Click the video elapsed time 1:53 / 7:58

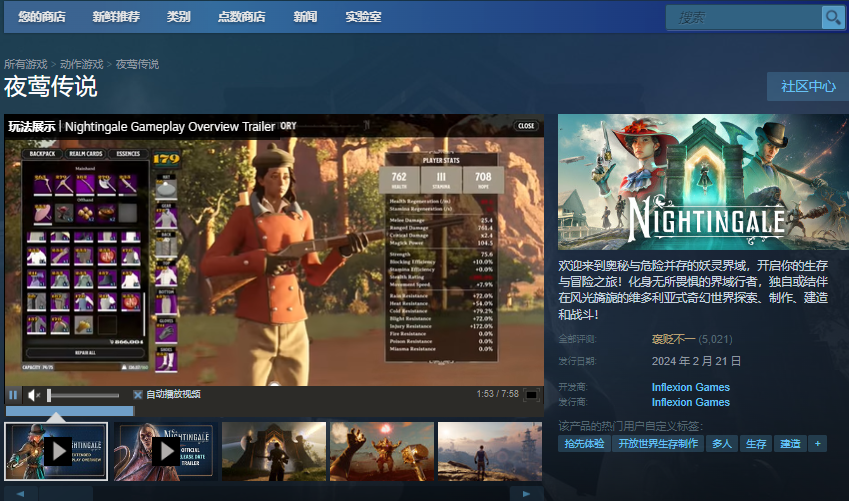[498, 394]
